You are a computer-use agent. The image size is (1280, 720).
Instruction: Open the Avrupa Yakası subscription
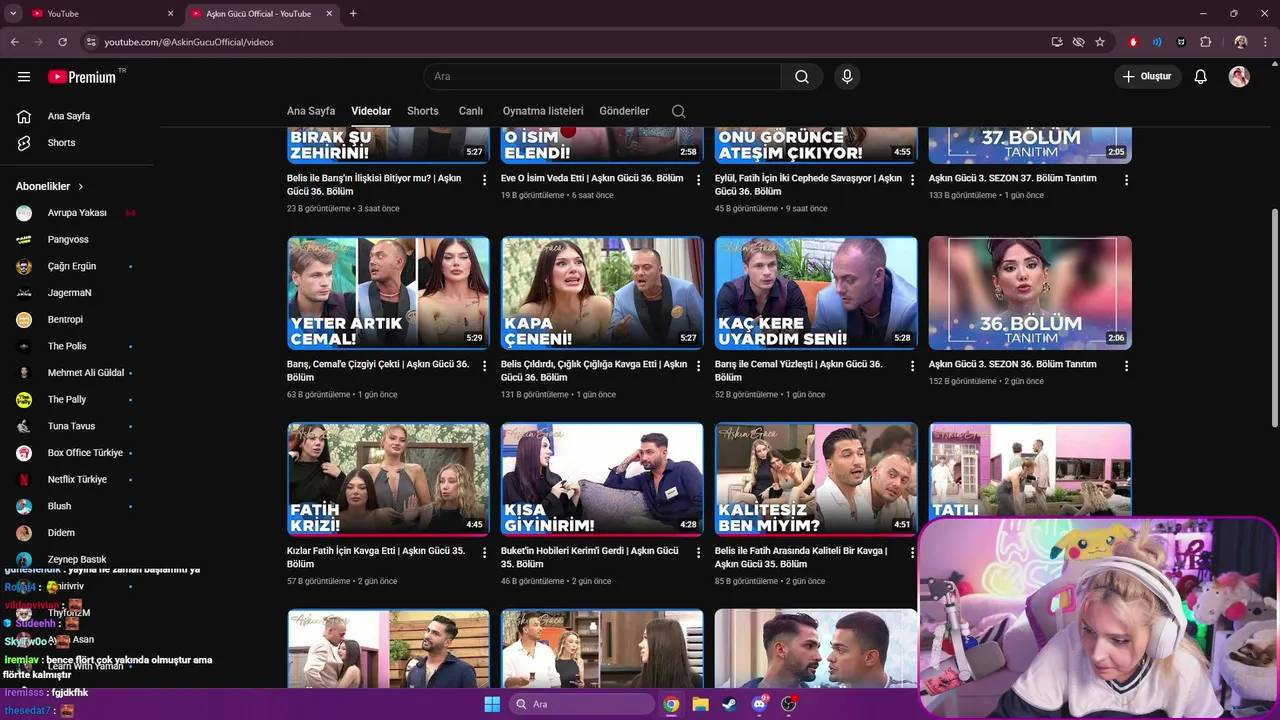coord(76,213)
